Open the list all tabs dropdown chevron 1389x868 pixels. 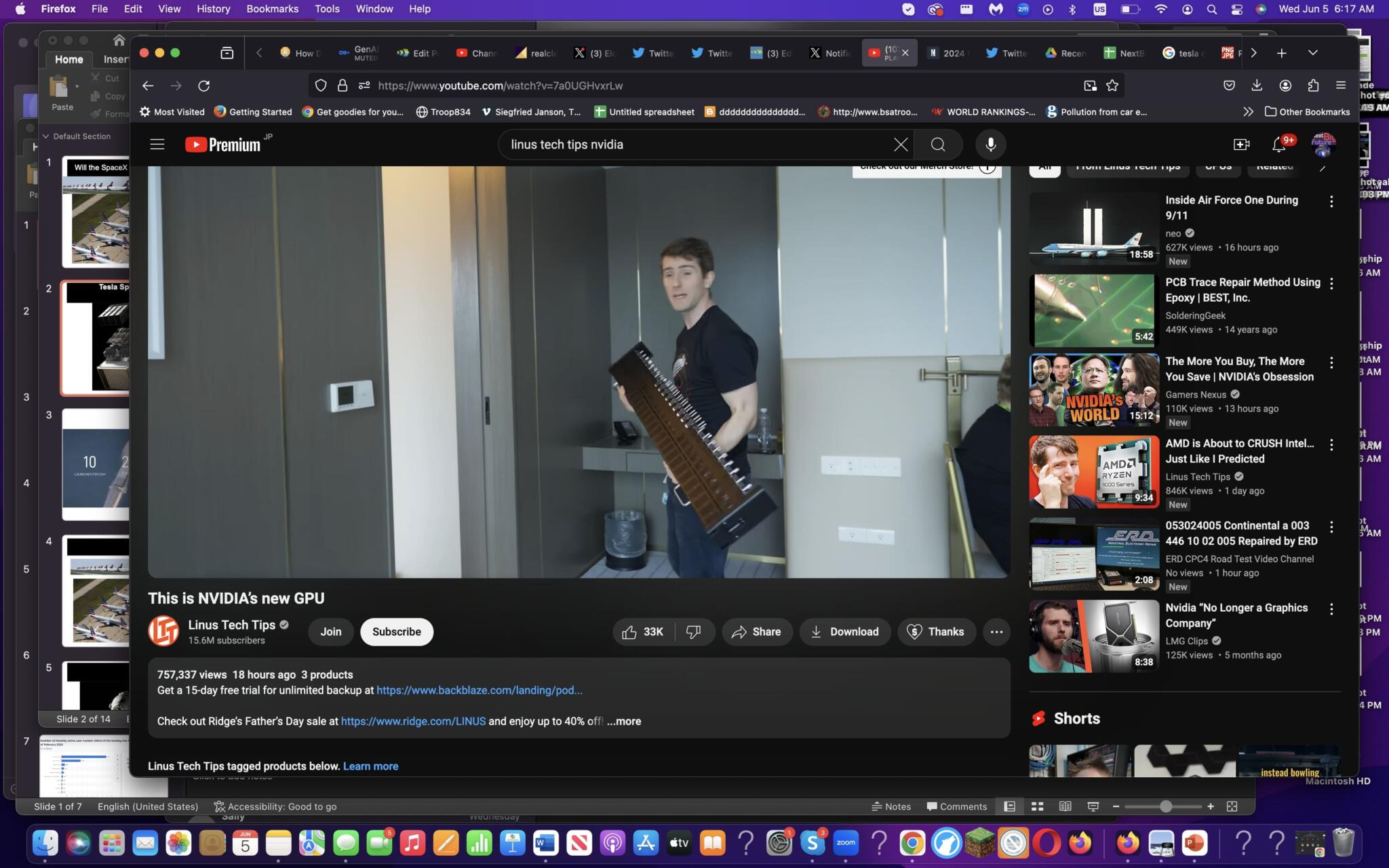(x=1312, y=53)
